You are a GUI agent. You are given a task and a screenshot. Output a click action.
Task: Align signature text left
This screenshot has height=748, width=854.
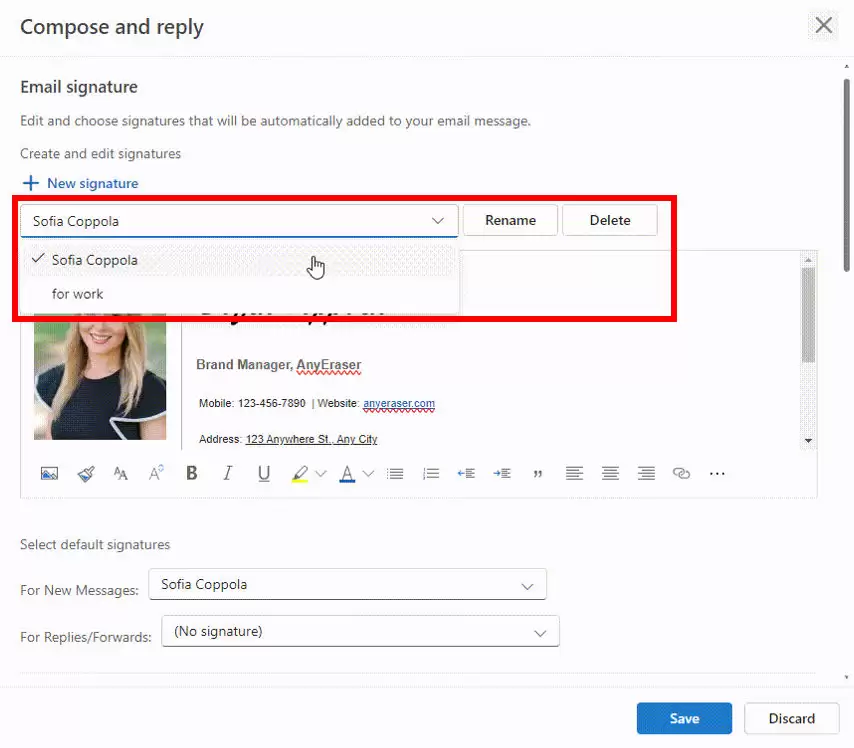[x=574, y=473]
